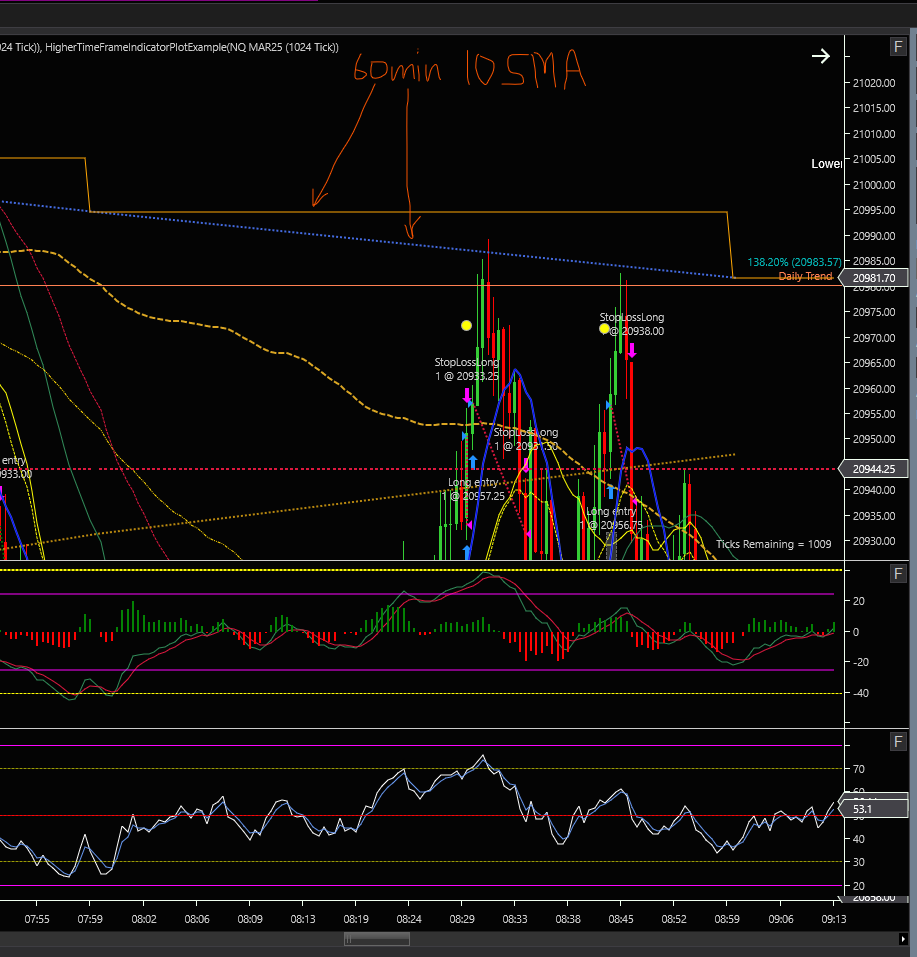Image resolution: width=917 pixels, height=957 pixels.
Task: Select the 53.1 RSI value marker
Action: click(x=874, y=809)
